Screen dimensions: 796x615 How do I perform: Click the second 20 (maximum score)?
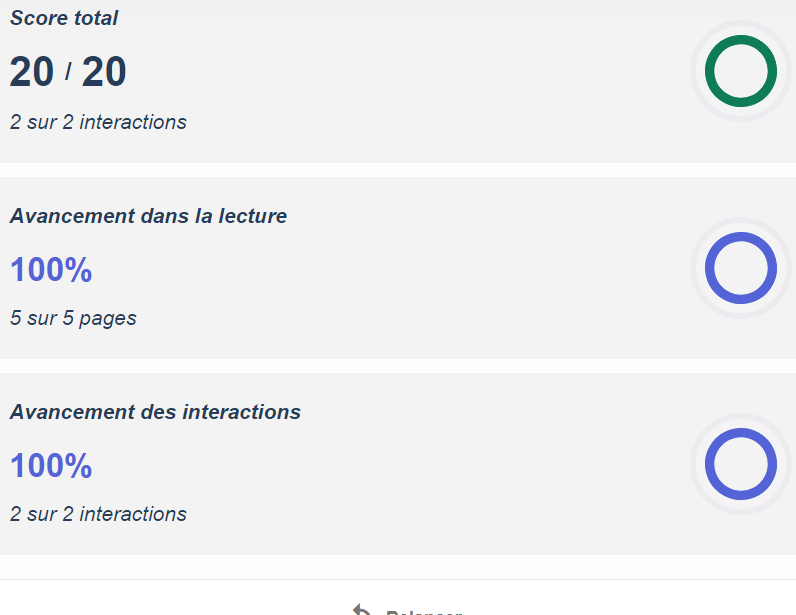[104, 72]
